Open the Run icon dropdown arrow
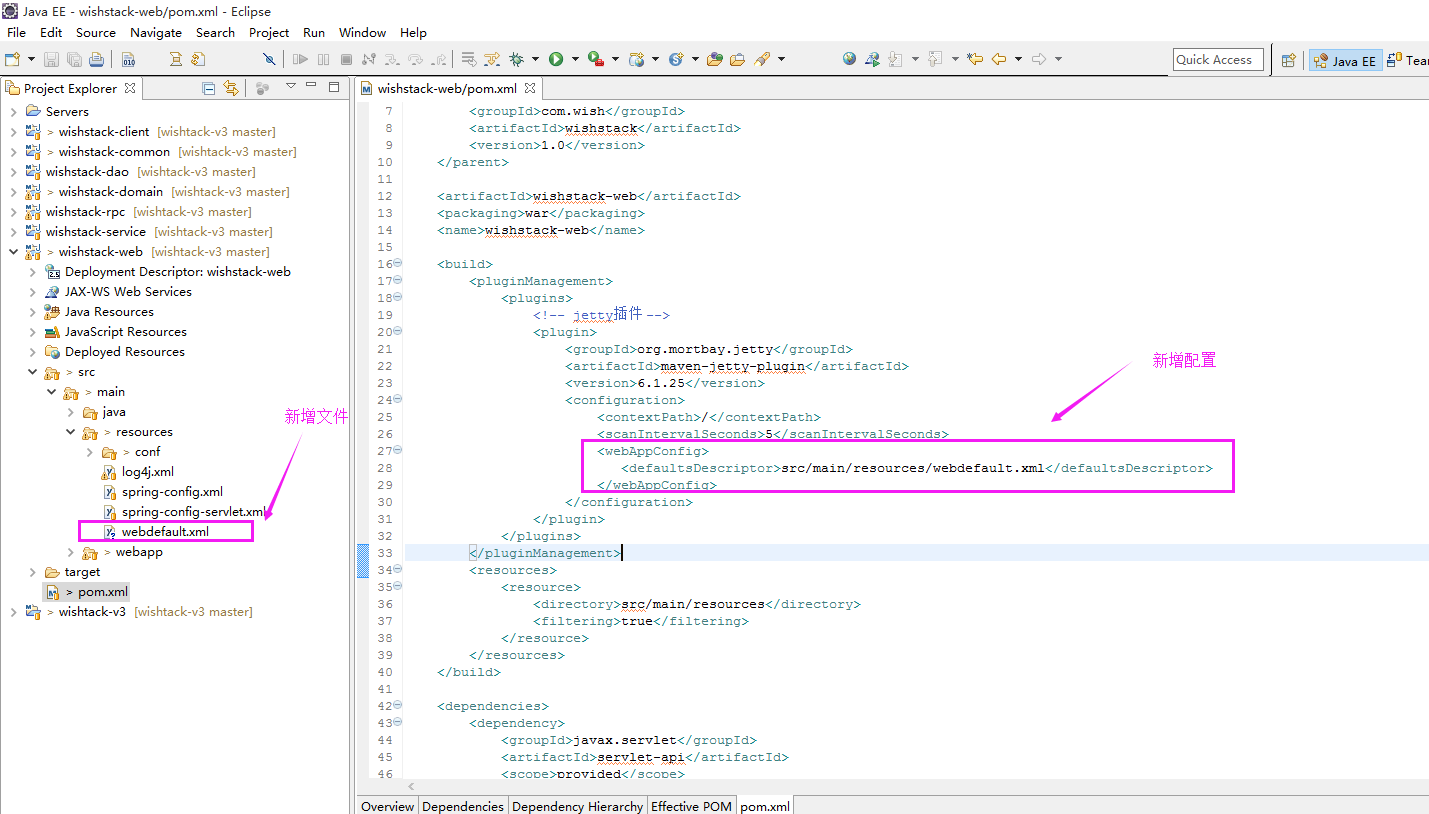Screen dimensions: 1429x814 (x=575, y=59)
